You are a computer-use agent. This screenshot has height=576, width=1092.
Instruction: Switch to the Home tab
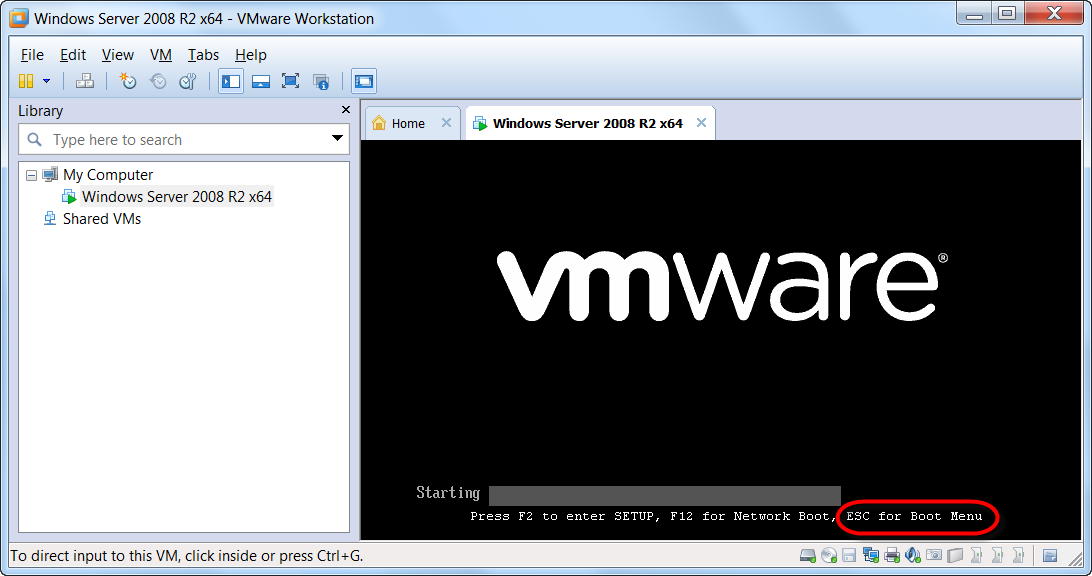click(x=408, y=123)
